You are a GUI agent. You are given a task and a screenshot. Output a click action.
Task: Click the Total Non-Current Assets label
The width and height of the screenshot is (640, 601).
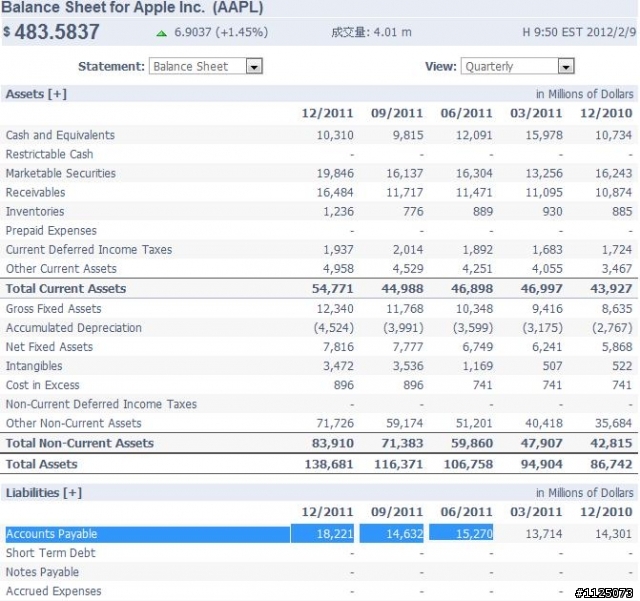[x=80, y=443]
